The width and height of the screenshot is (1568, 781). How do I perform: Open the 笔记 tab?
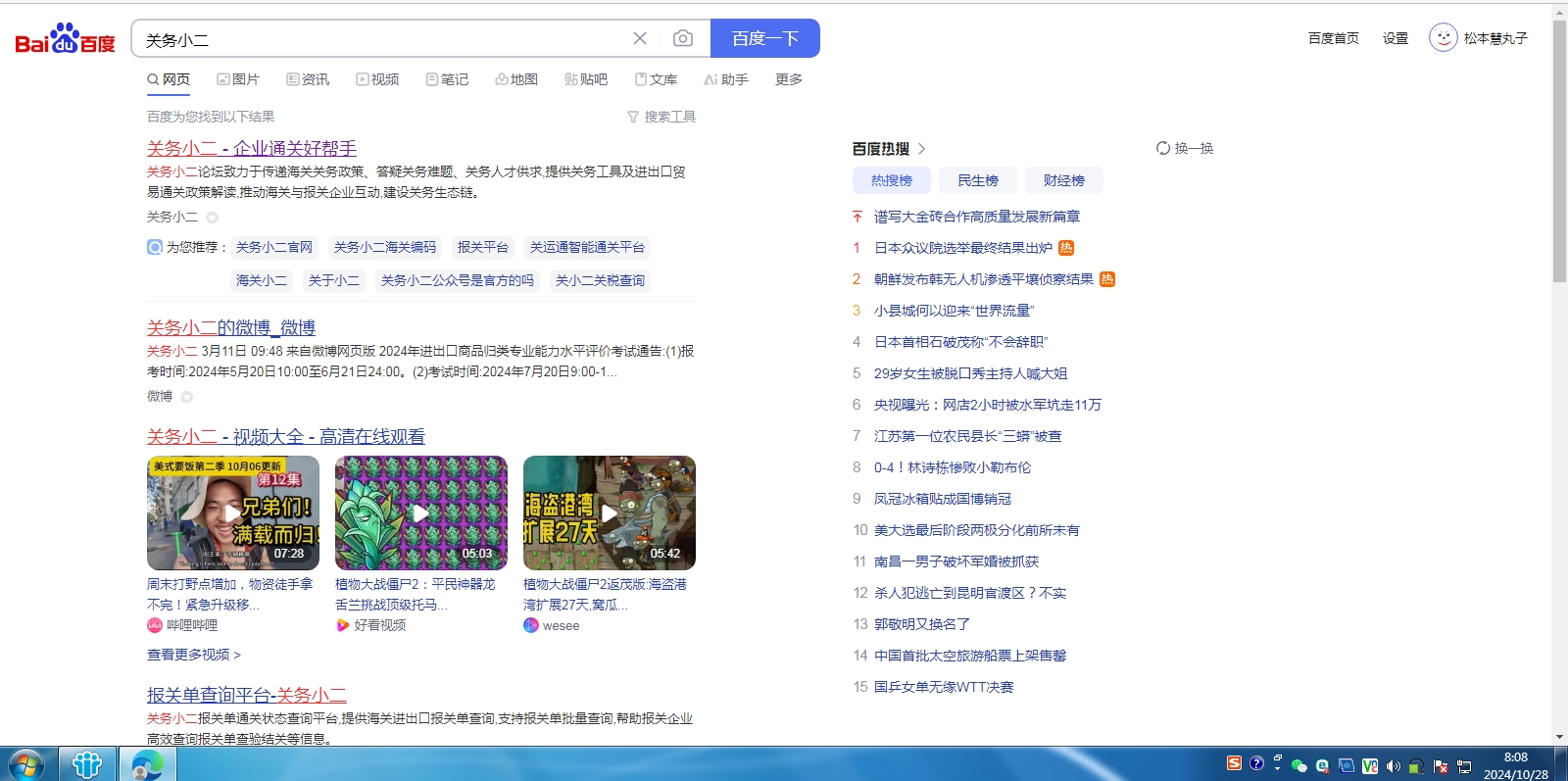pyautogui.click(x=447, y=79)
